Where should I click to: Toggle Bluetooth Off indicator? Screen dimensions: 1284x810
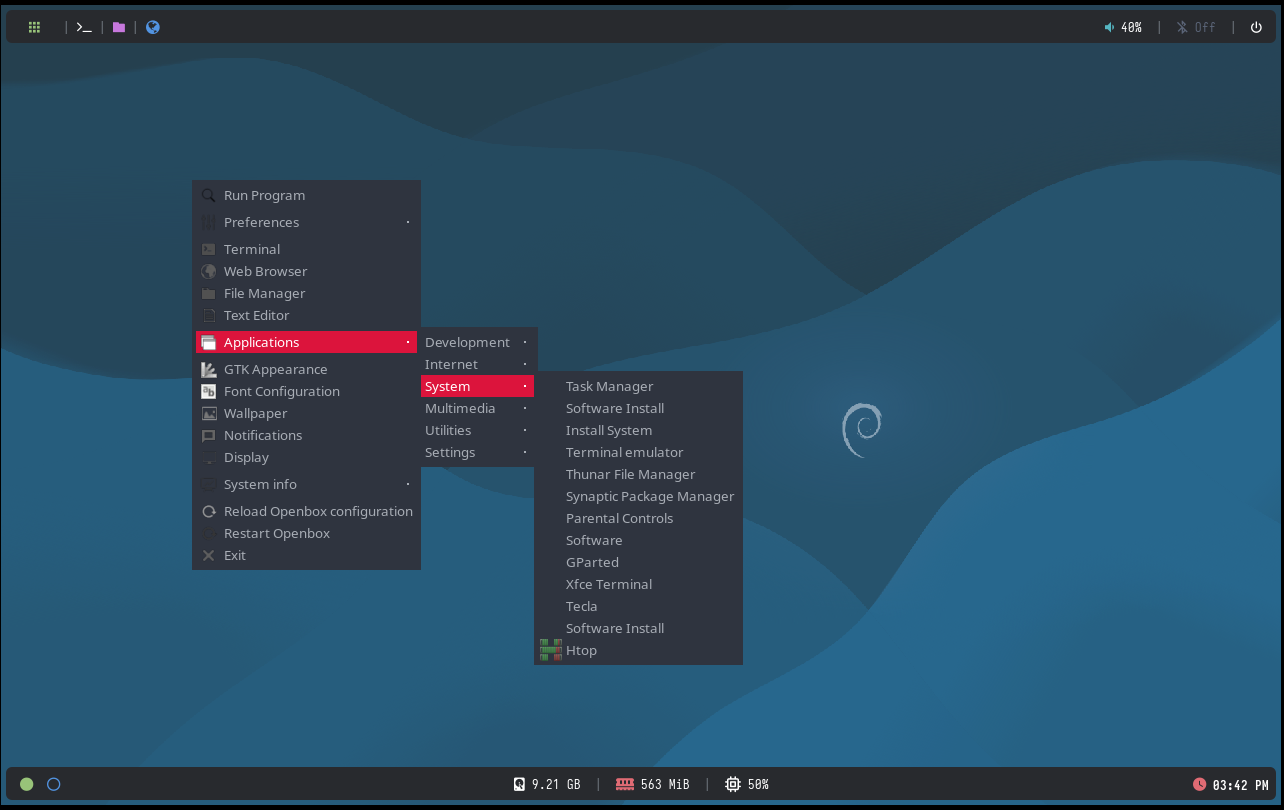point(1195,27)
